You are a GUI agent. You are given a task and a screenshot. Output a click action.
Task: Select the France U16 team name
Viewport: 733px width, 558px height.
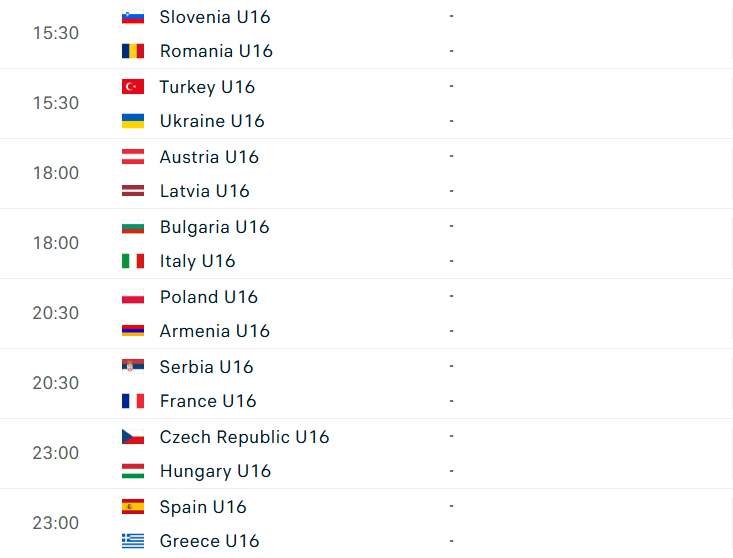click(208, 401)
